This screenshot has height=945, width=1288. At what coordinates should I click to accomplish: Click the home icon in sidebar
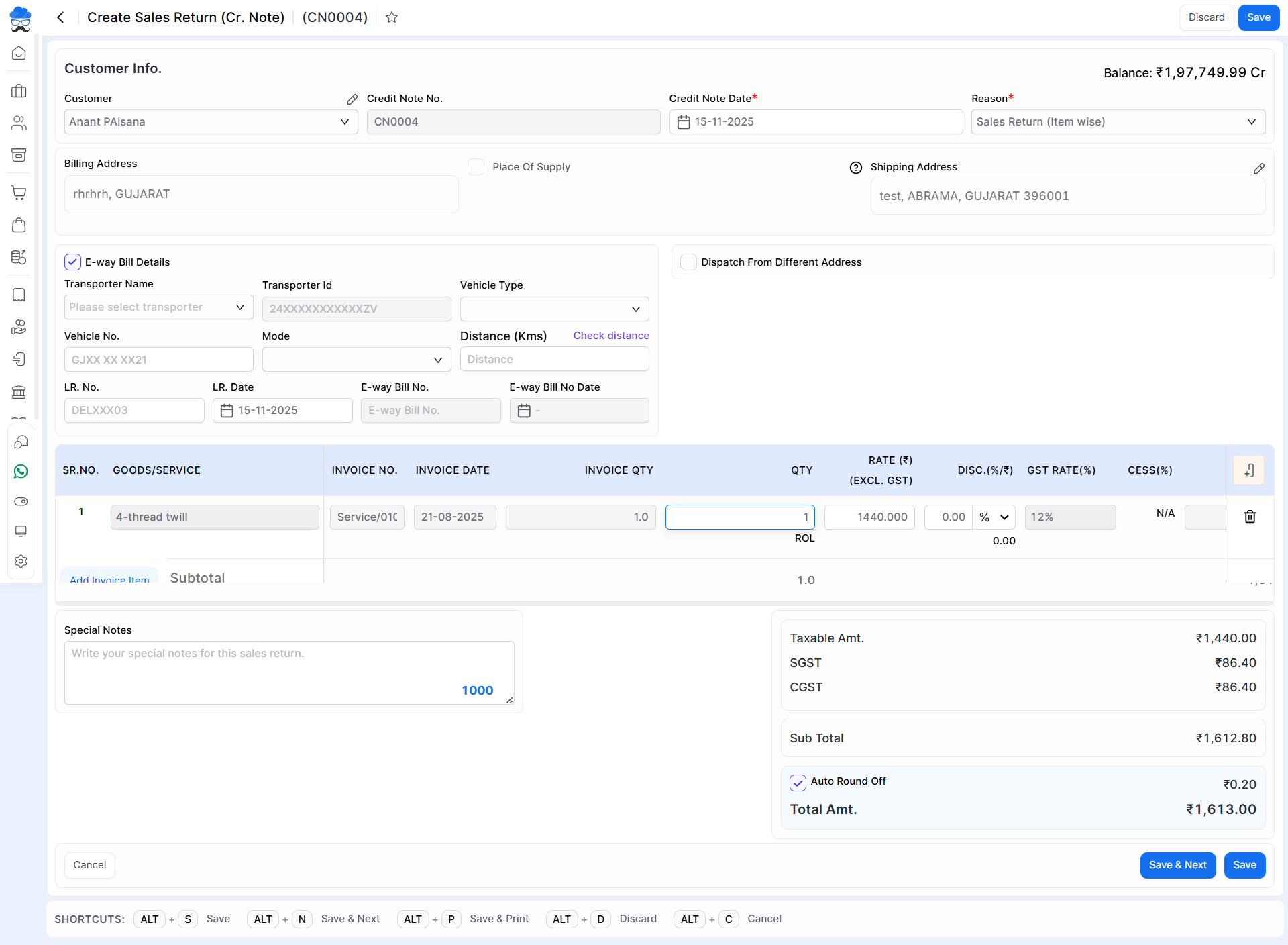tap(19, 53)
